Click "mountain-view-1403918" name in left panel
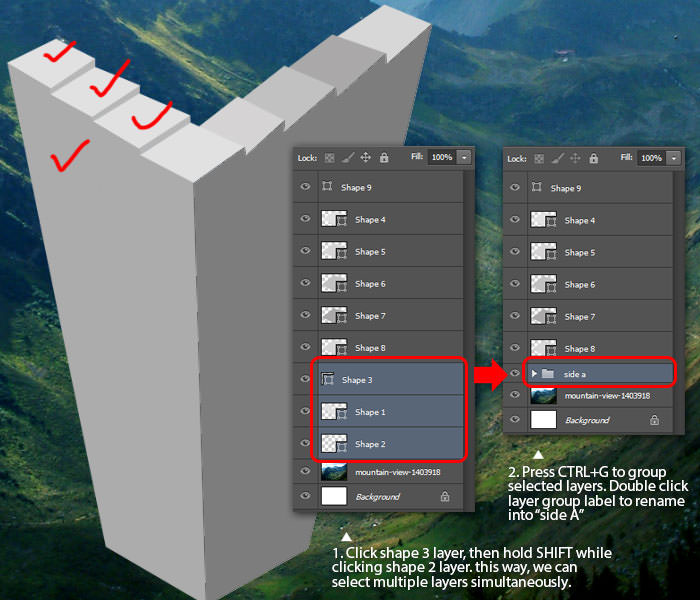This screenshot has height=600, width=700. pos(398,472)
